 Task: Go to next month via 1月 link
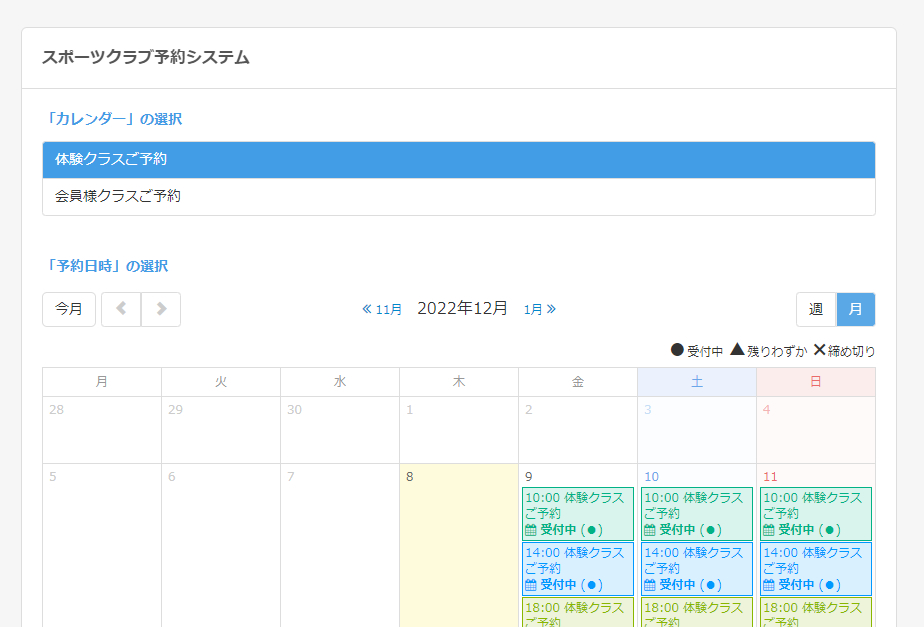point(540,309)
